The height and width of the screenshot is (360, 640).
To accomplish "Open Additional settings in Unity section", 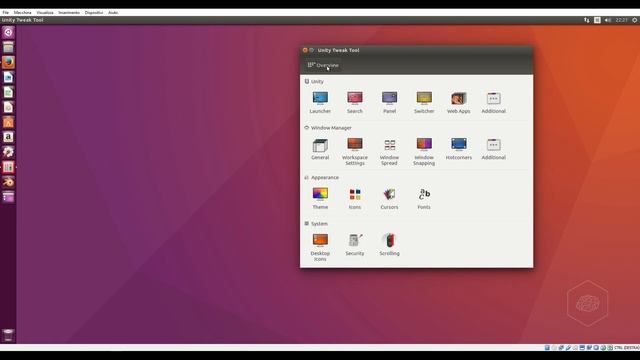I will tap(493, 102).
